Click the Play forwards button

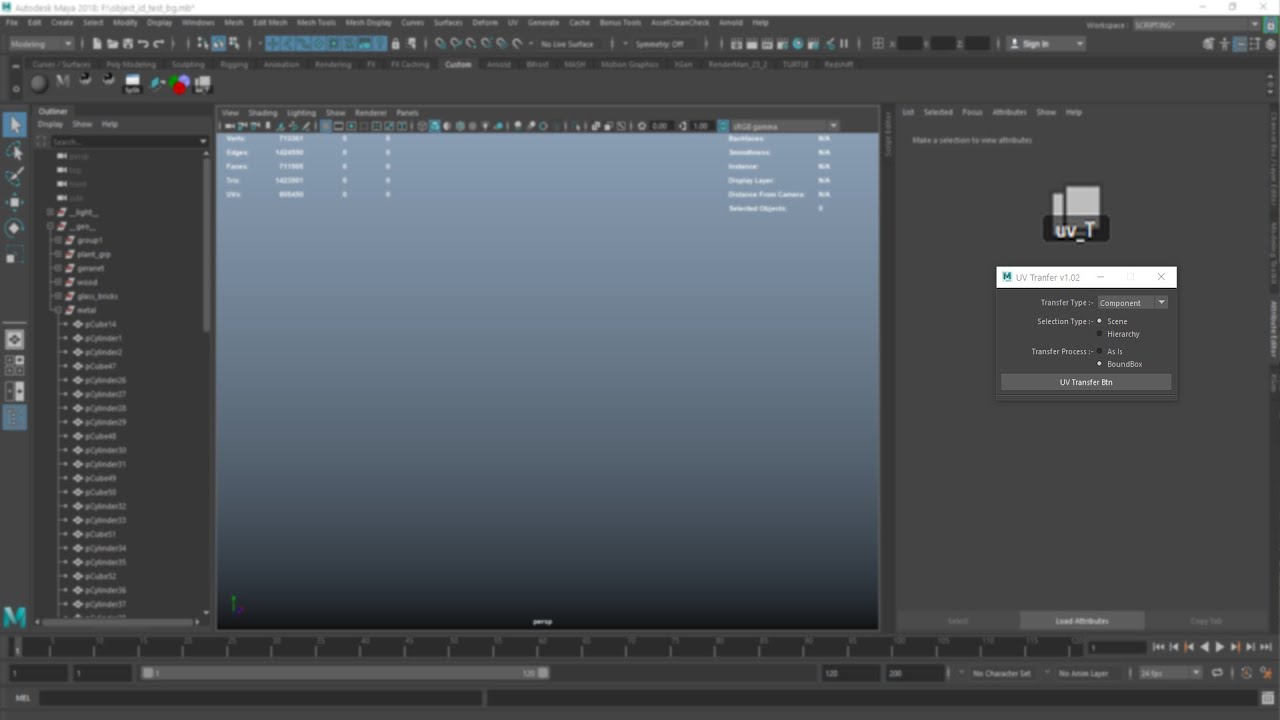pyautogui.click(x=1219, y=648)
